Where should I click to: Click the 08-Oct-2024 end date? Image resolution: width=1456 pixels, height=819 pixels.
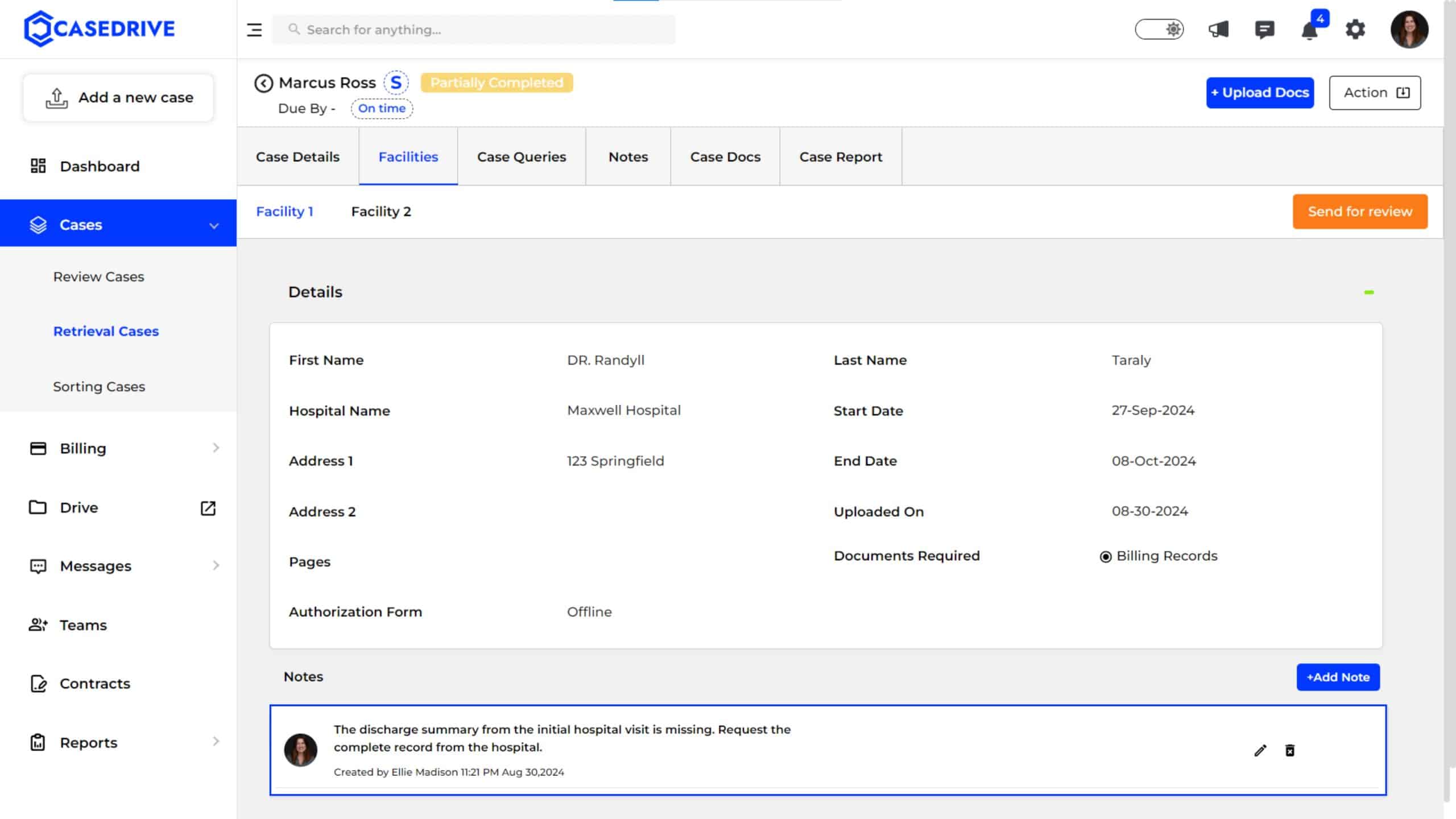click(x=1154, y=461)
